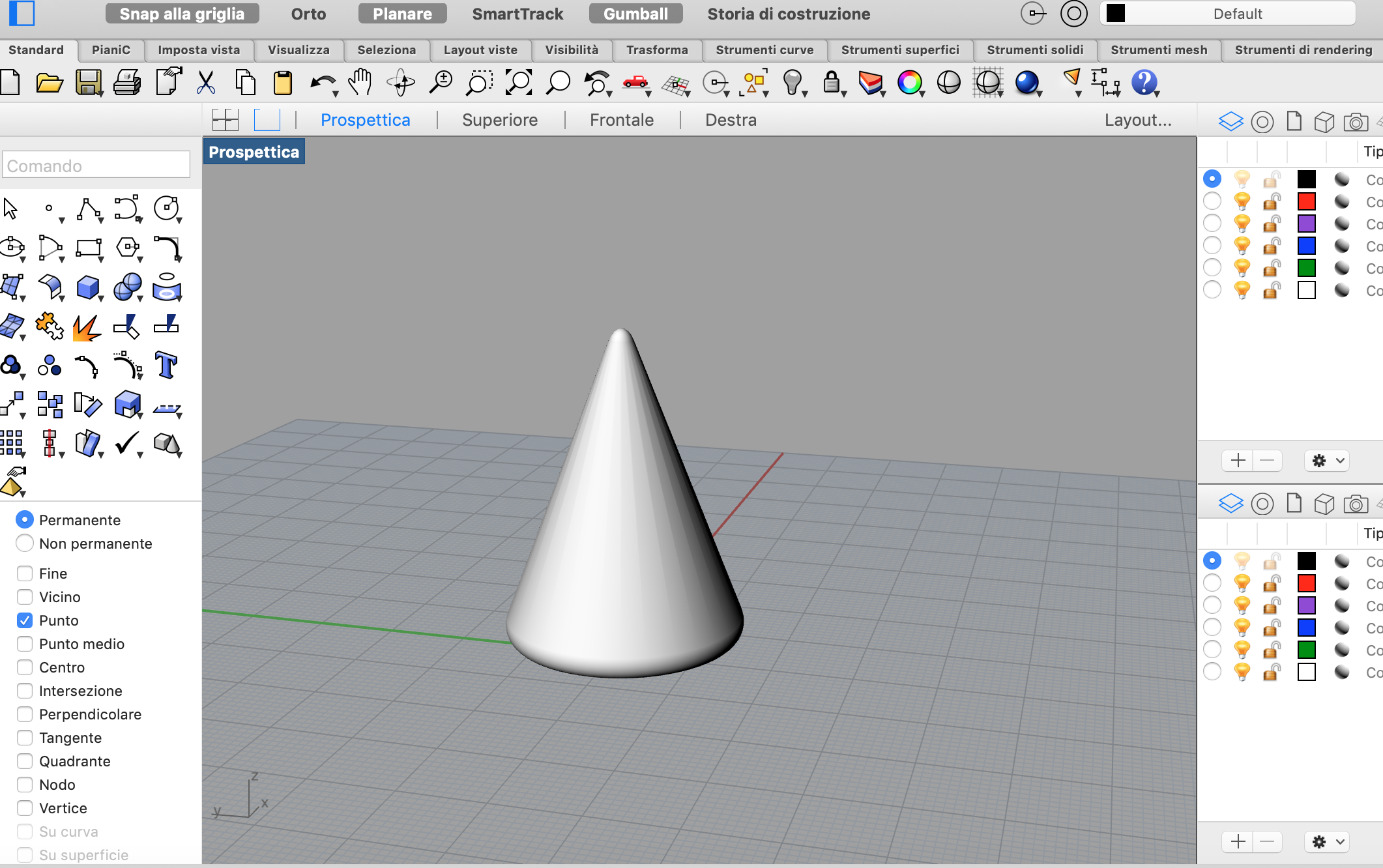Enable the Fine osnap checkbox

(25, 573)
